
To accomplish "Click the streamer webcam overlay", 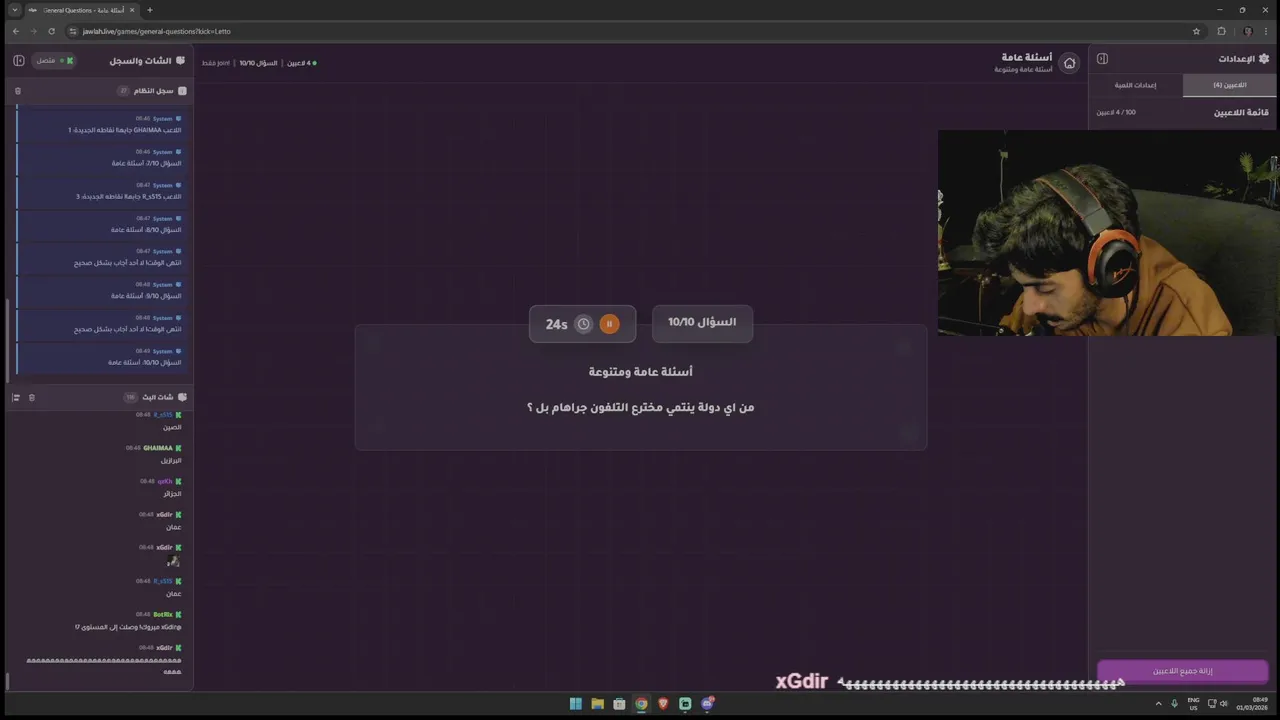I will tap(1108, 233).
